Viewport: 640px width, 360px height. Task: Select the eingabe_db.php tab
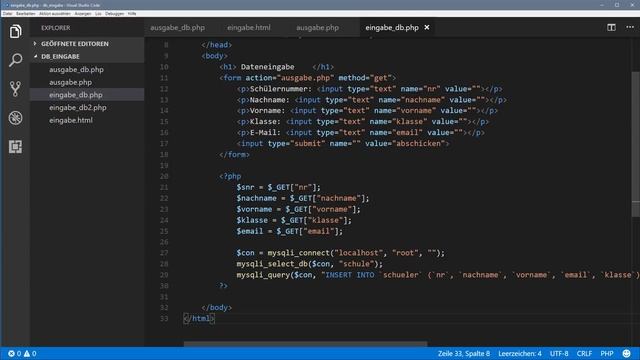(x=392, y=27)
